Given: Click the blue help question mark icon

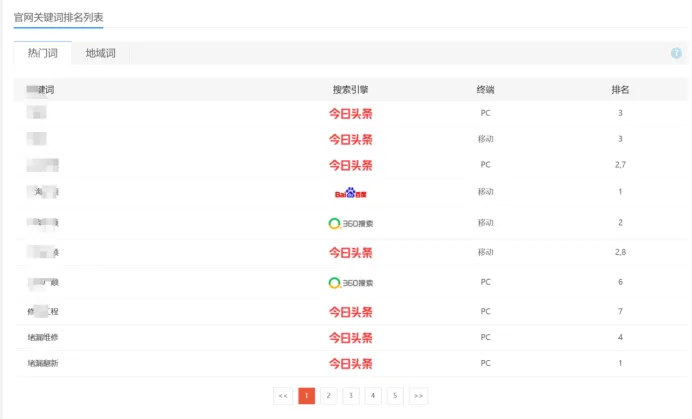Looking at the screenshot, I should click(x=676, y=53).
